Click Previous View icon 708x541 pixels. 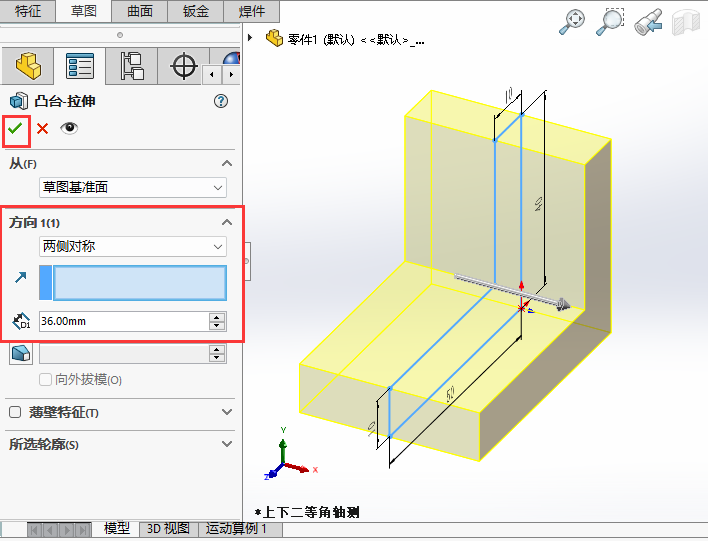coord(648,22)
